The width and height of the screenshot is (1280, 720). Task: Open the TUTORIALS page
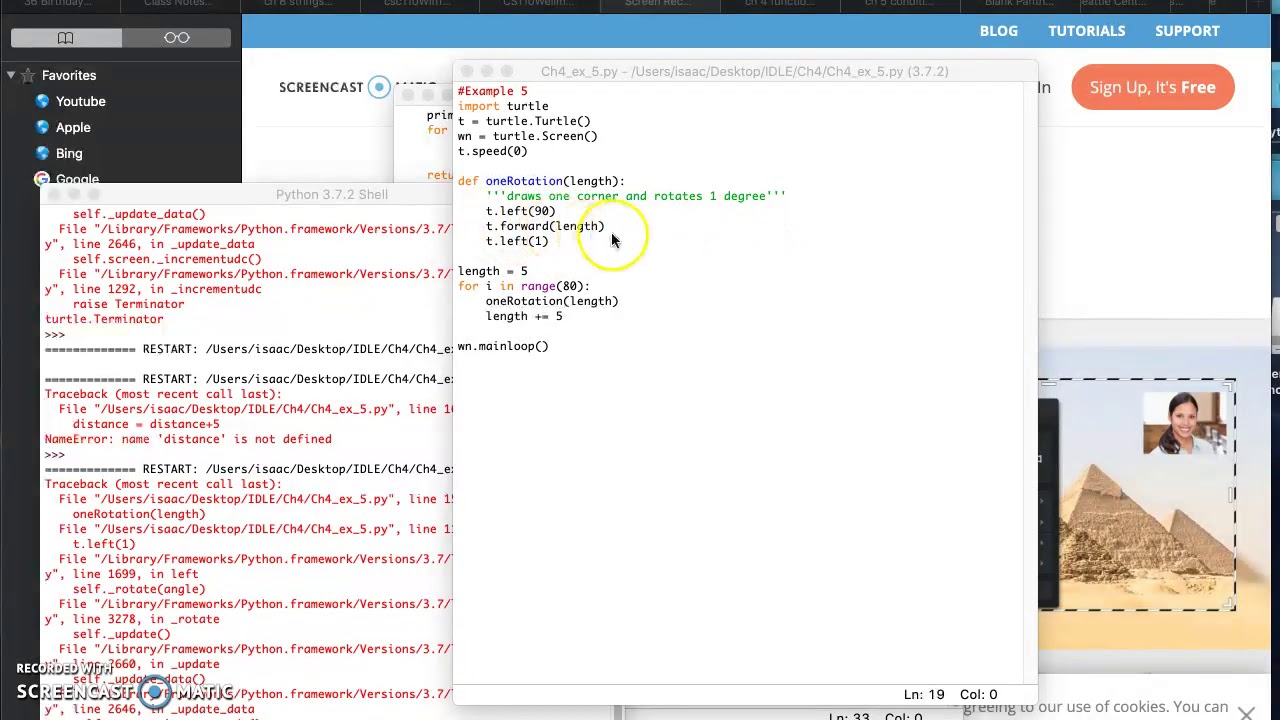[x=1087, y=31]
